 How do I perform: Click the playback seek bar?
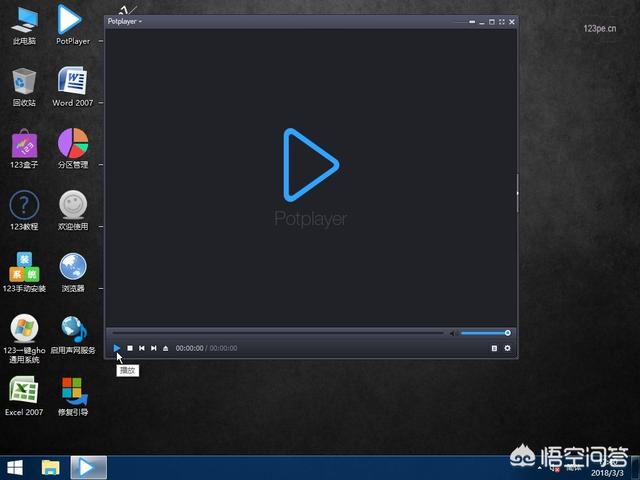point(278,333)
